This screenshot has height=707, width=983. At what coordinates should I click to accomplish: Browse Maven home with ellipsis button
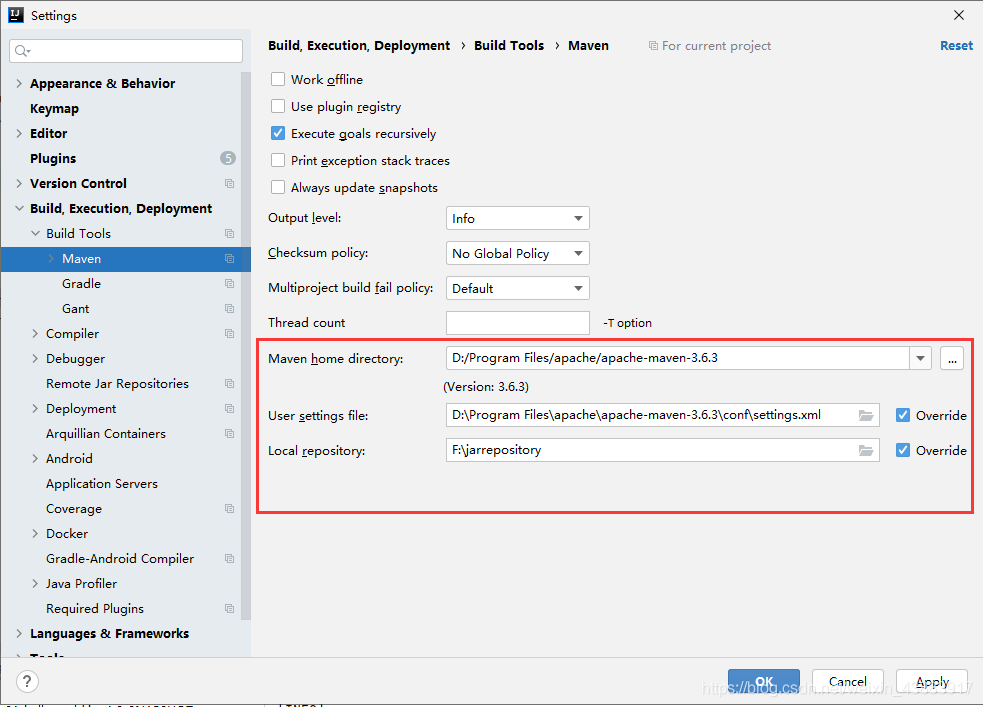coord(952,359)
